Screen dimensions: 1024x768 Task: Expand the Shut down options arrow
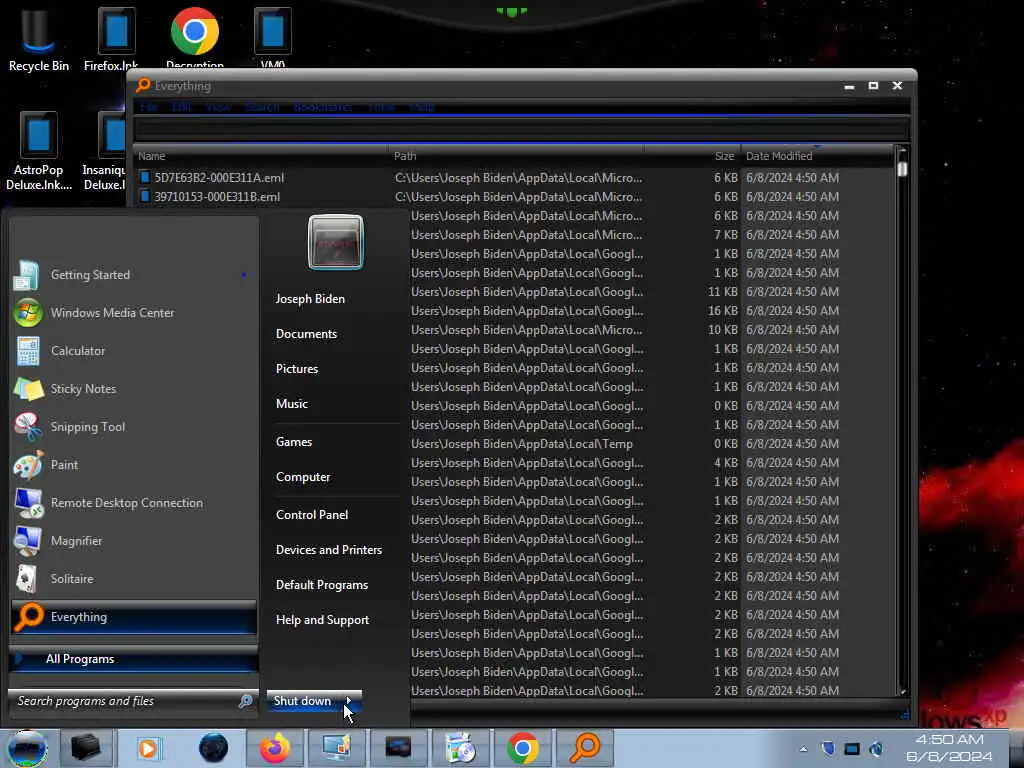(349, 701)
